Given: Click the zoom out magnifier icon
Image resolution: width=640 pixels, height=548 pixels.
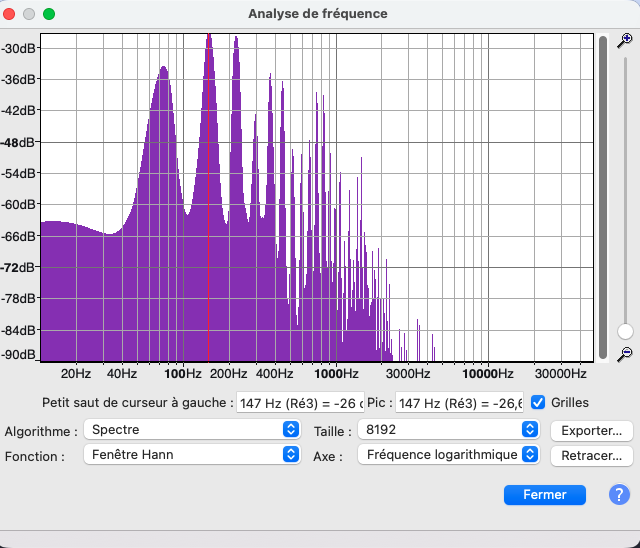Looking at the screenshot, I should point(625,354).
